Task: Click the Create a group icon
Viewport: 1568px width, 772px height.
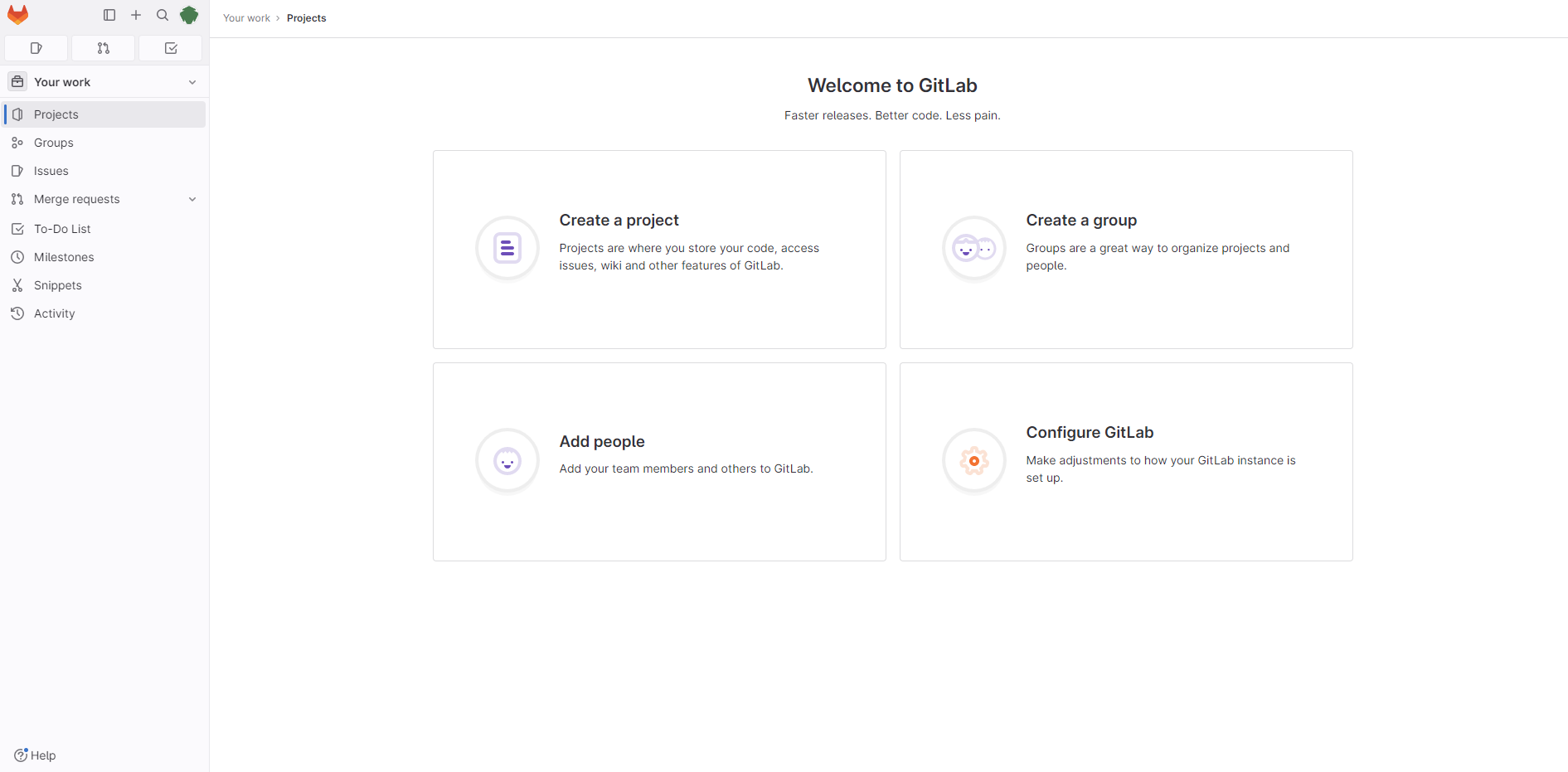Action: click(974, 248)
